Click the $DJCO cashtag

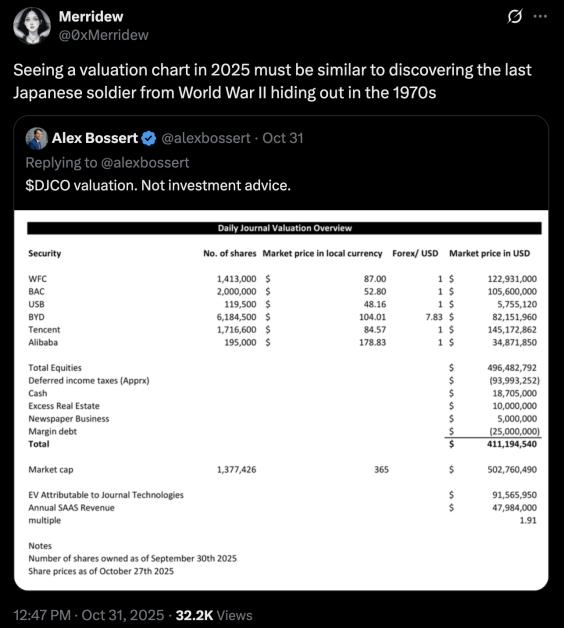pos(48,185)
